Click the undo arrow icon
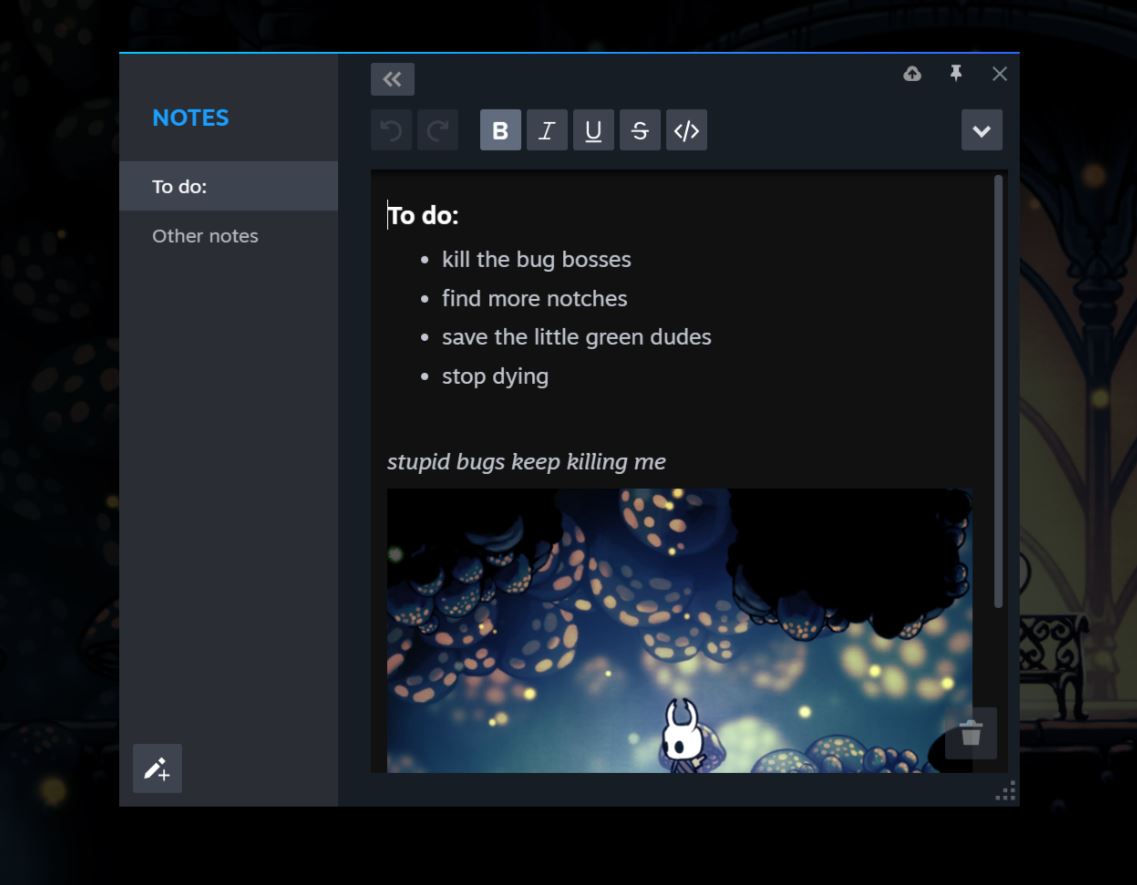1137x885 pixels. [390, 130]
